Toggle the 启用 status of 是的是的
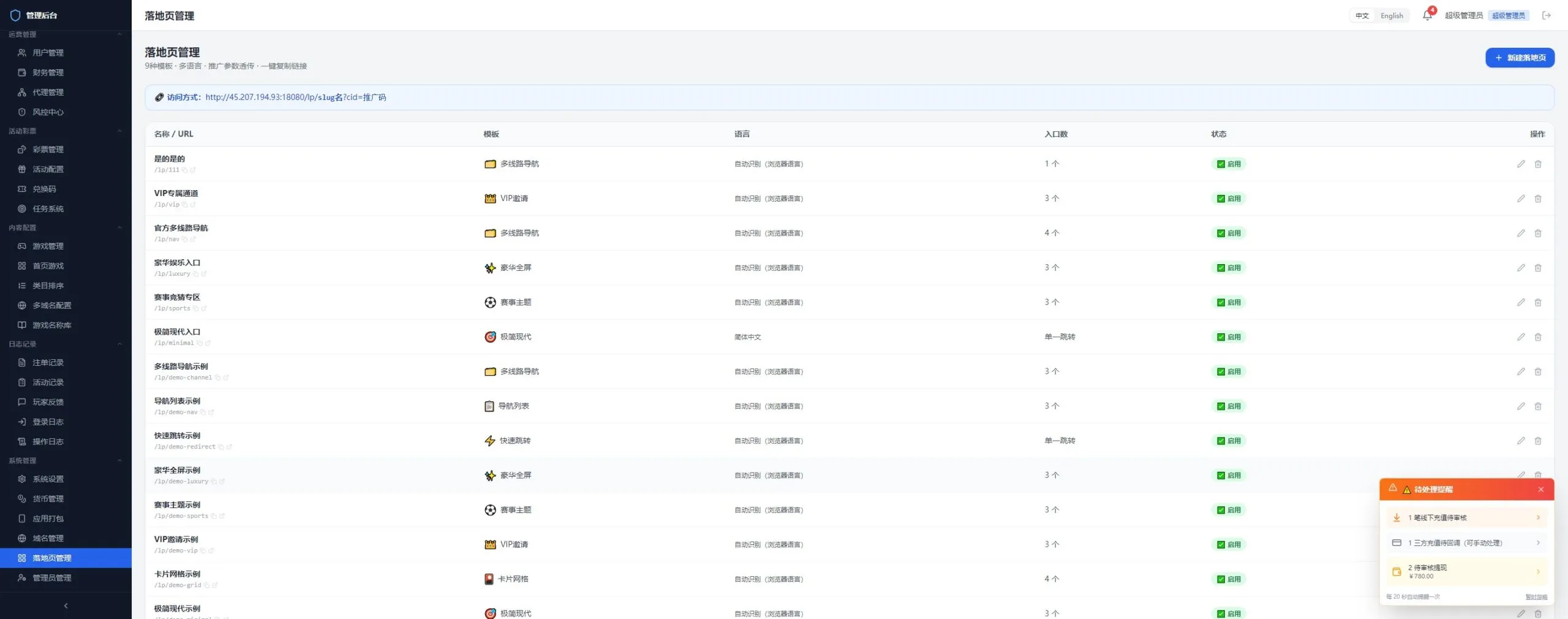The image size is (1568, 619). click(1229, 164)
